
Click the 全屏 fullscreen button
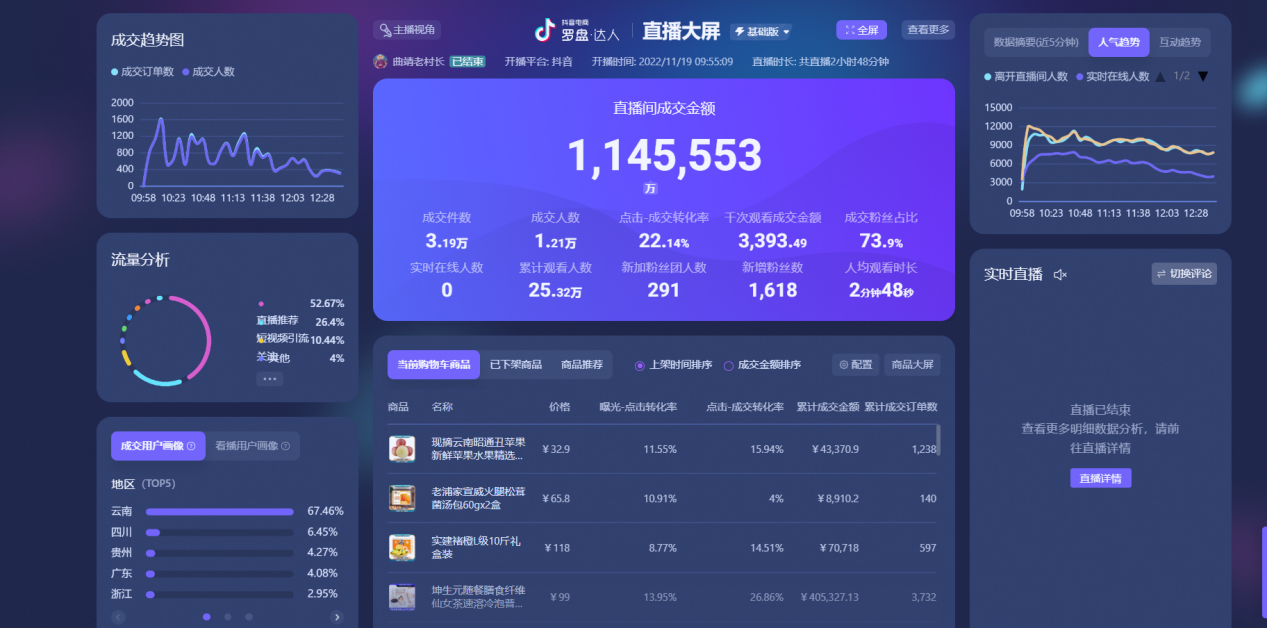click(x=861, y=30)
